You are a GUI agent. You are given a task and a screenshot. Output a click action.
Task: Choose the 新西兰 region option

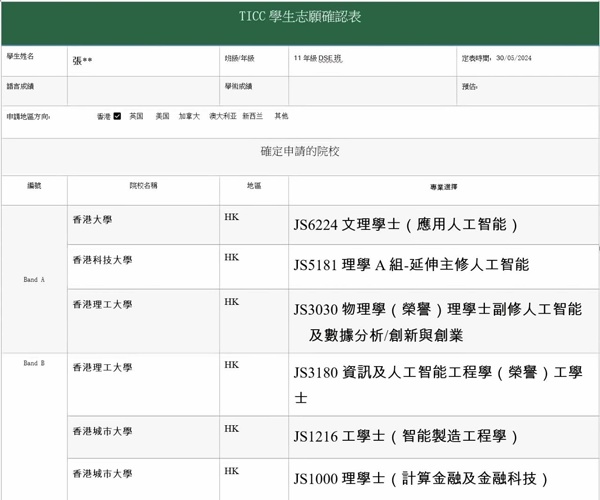(x=253, y=116)
